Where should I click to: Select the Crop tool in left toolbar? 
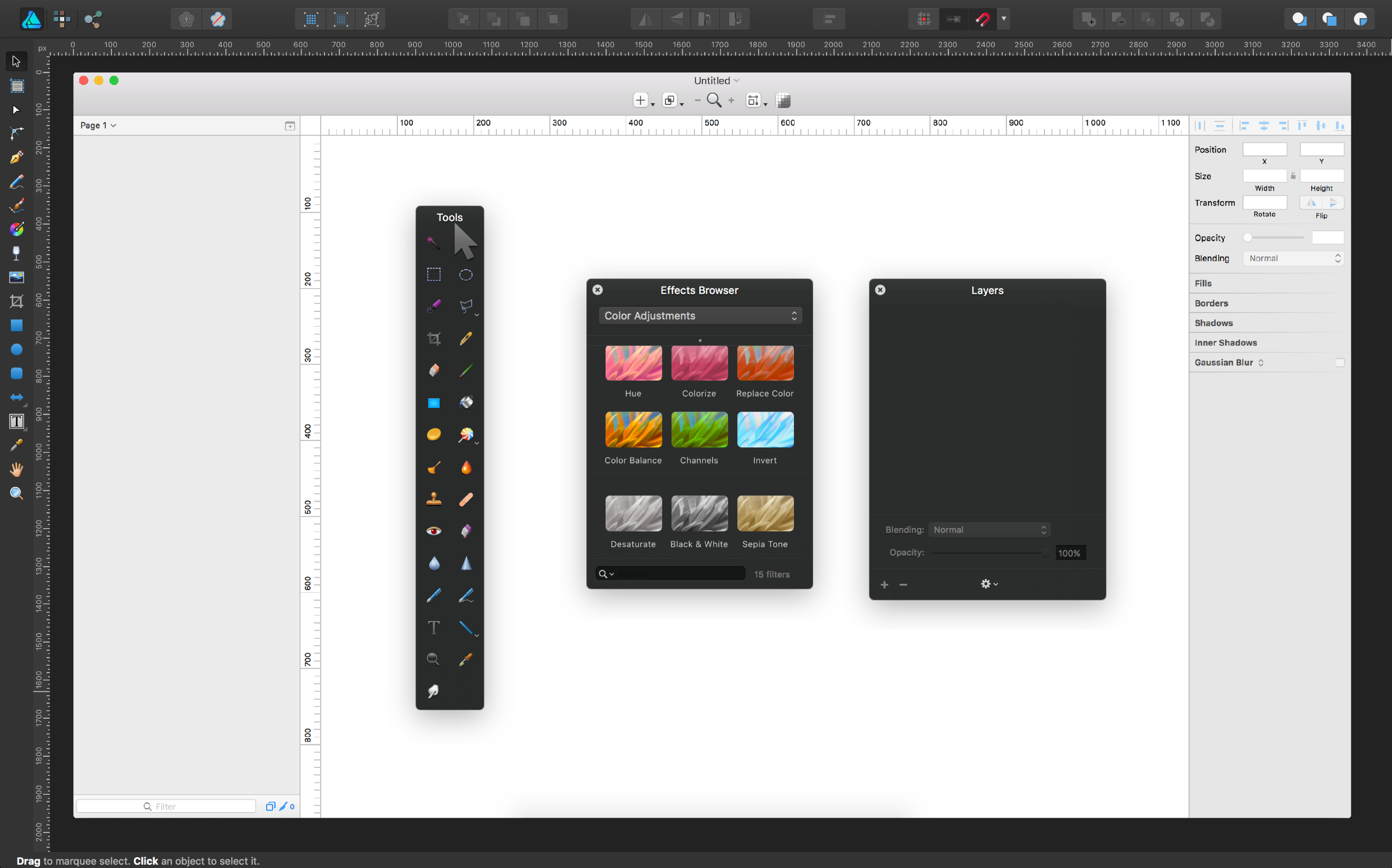click(17, 301)
